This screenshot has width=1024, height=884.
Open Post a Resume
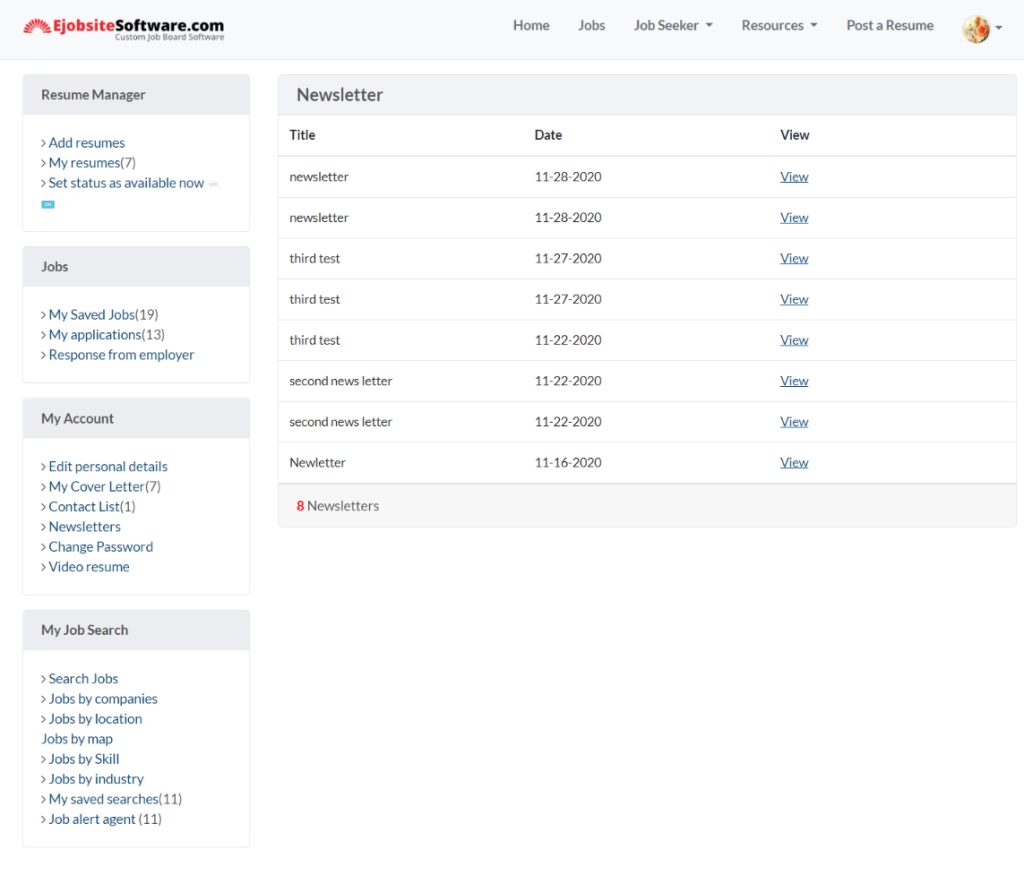click(889, 25)
